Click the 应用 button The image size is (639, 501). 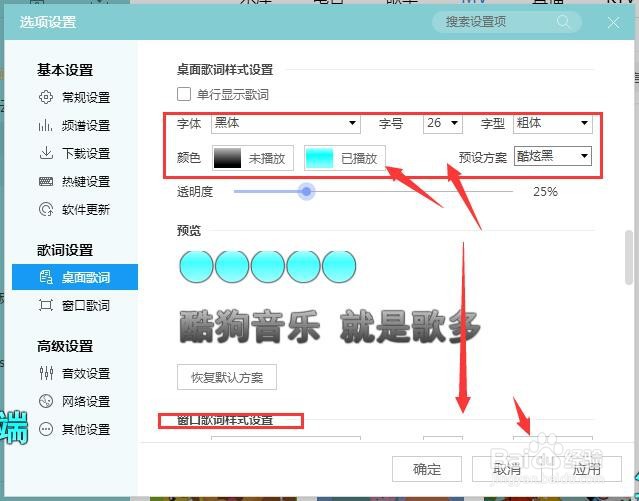point(586,469)
